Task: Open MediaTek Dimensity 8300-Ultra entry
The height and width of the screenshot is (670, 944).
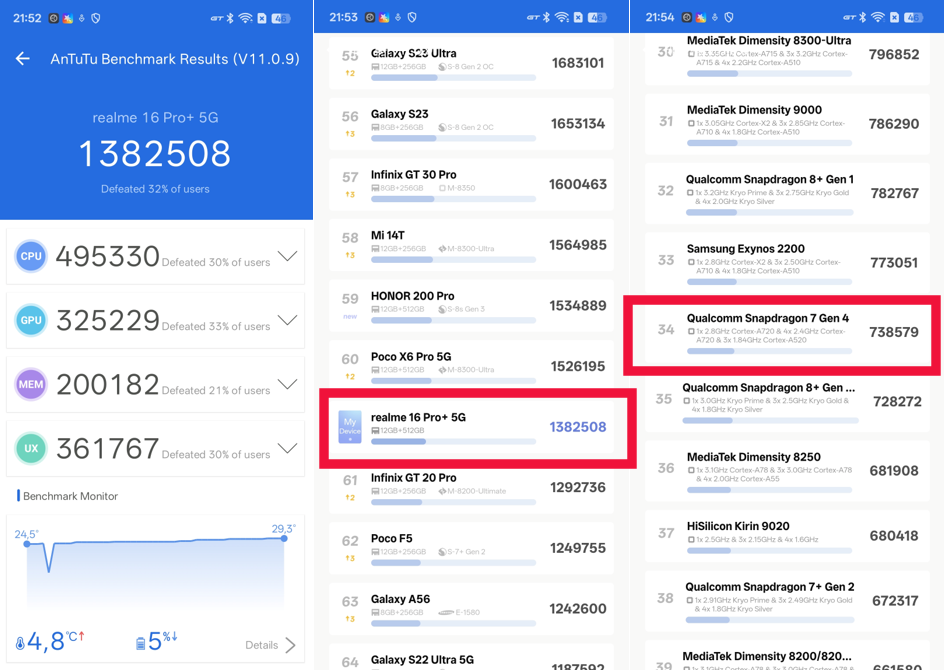Action: 787,58
